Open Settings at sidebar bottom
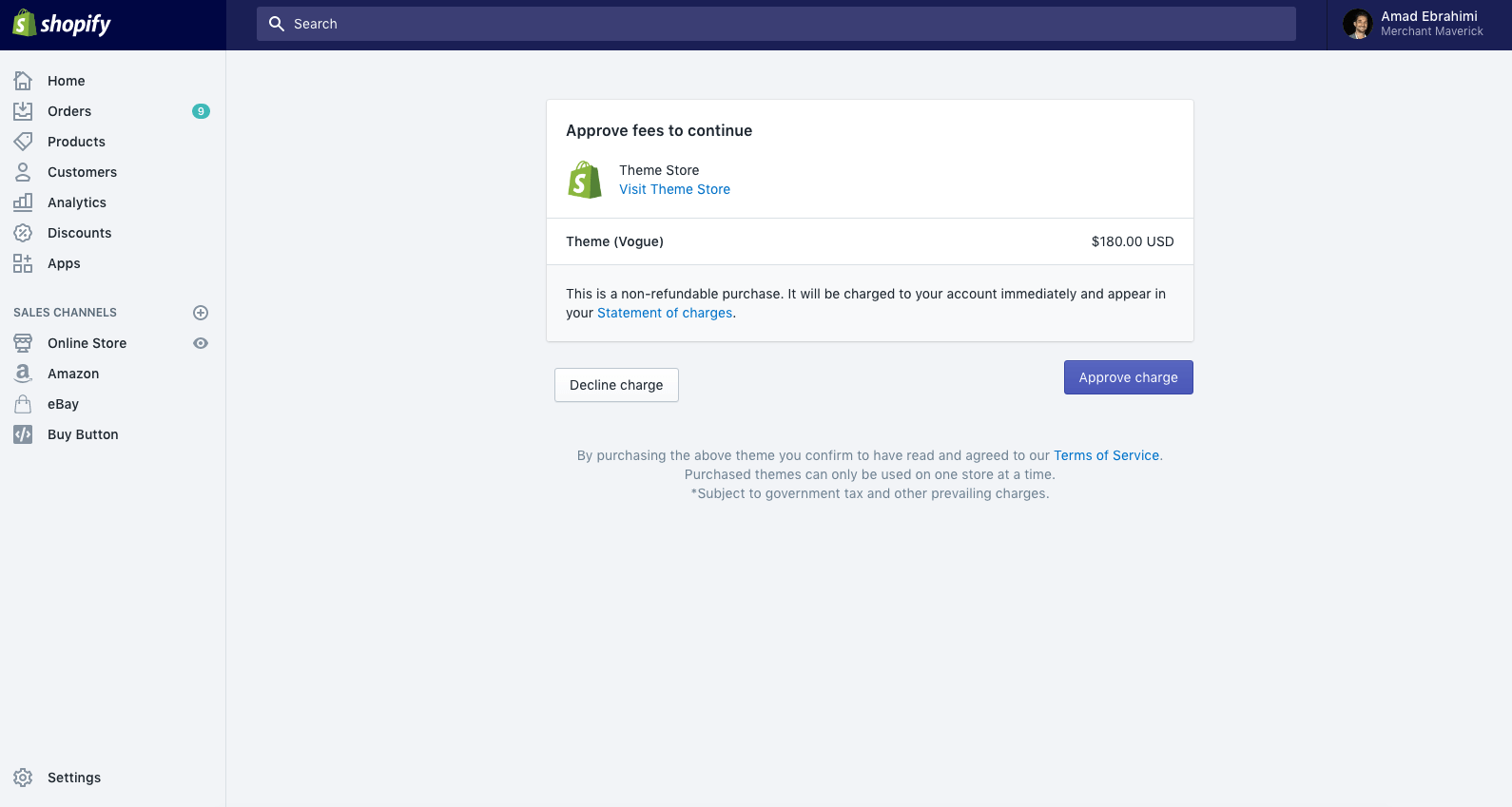The width and height of the screenshot is (1512, 807). click(74, 778)
